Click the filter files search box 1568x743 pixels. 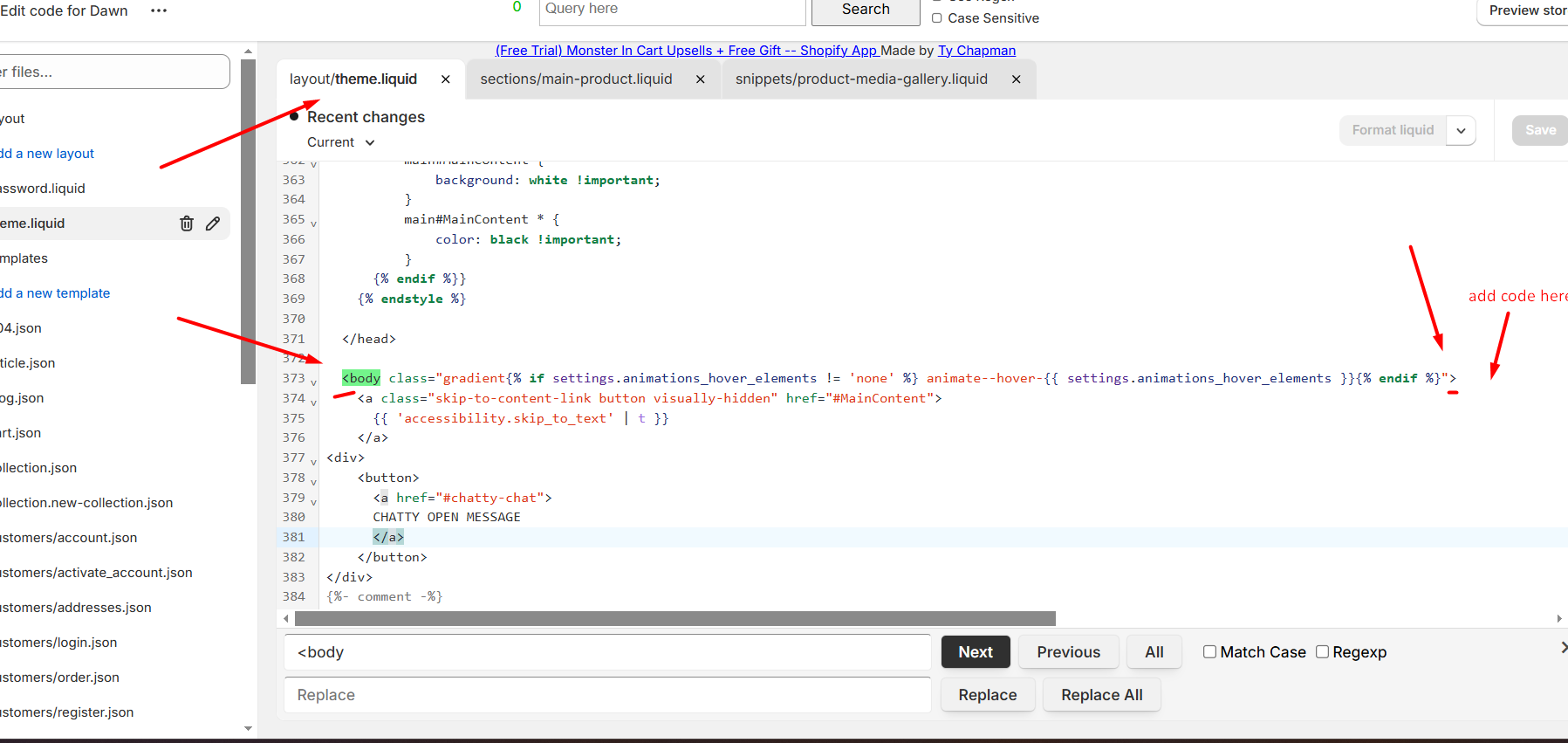tap(114, 72)
